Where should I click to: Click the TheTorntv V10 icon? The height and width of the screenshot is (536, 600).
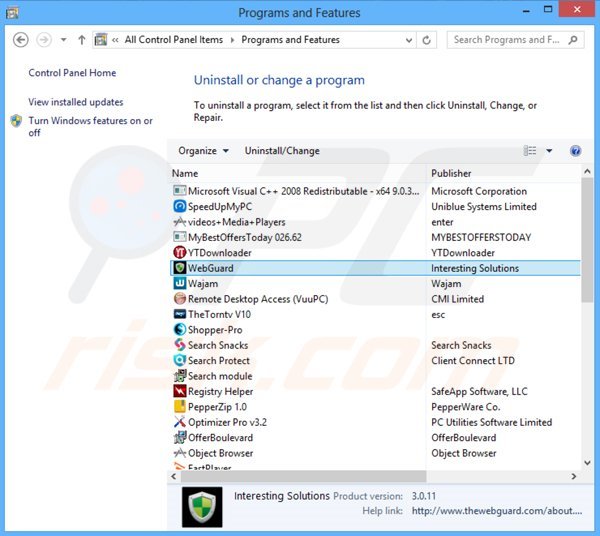[179, 314]
